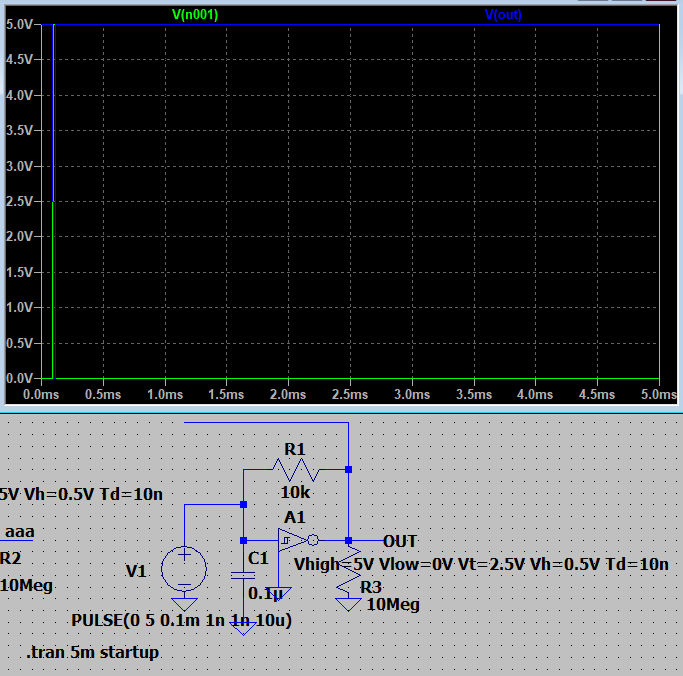The height and width of the screenshot is (676, 683).
Task: Click the ground symbol below V1
Action: pos(184,604)
